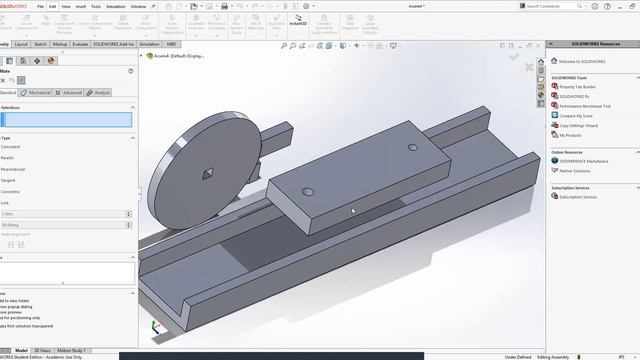Open the PropertyManager tab icon
640x360 pixels.
coord(9,61)
